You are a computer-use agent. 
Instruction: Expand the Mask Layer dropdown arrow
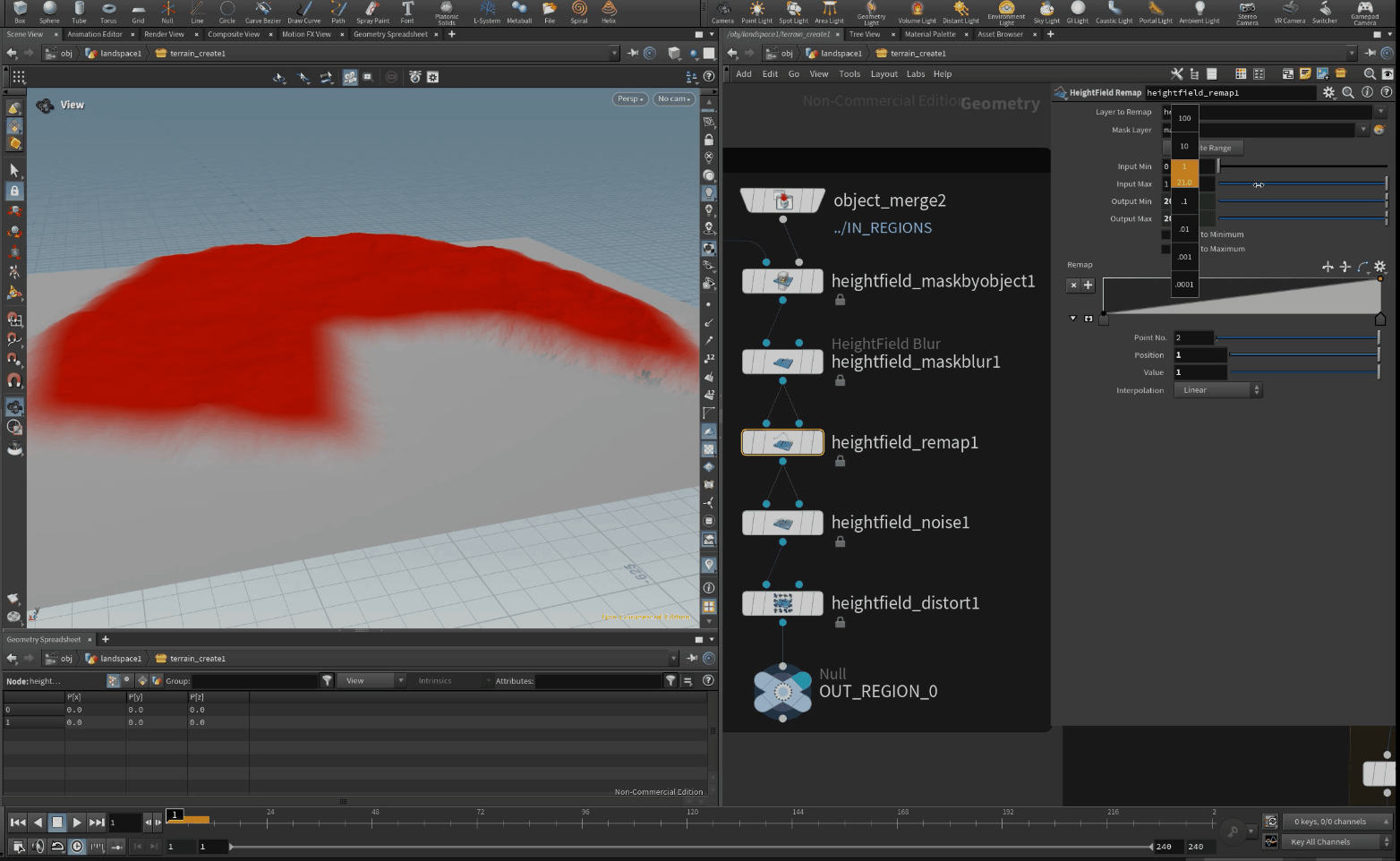(x=1362, y=130)
